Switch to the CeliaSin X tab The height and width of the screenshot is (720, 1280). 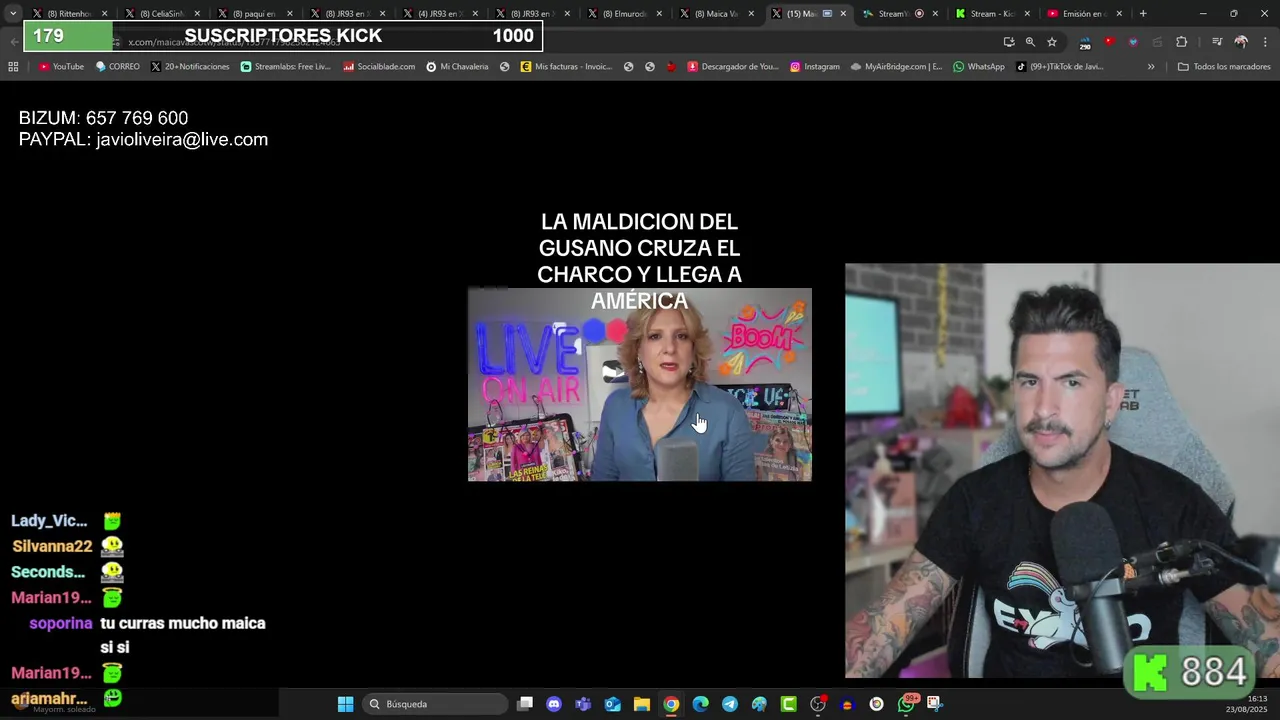pos(160,14)
